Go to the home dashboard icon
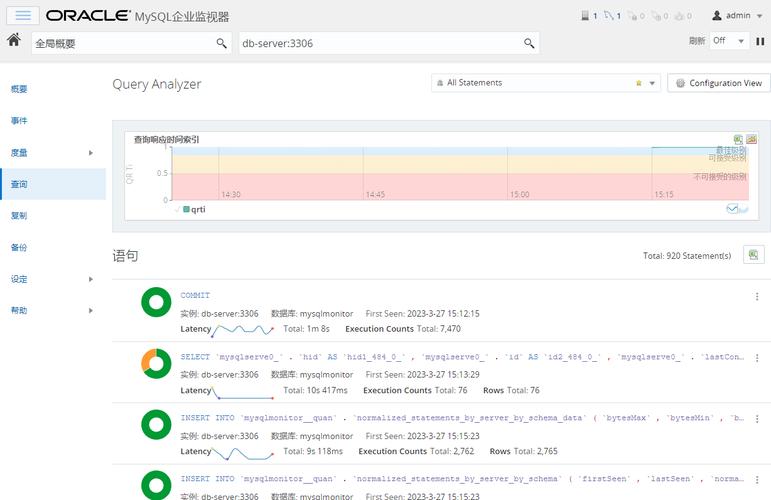This screenshot has height=500, width=771. pyautogui.click(x=14, y=40)
